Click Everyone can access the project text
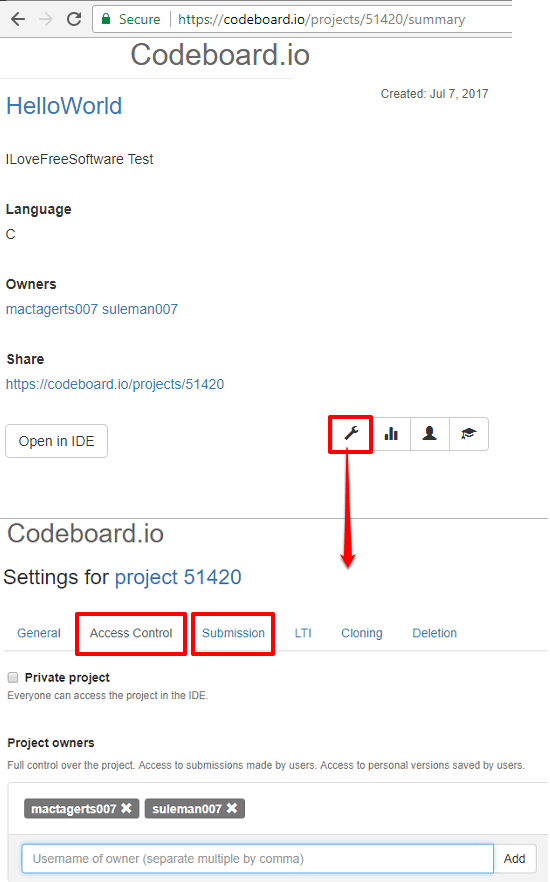Image resolution: width=550 pixels, height=882 pixels. pos(107,696)
